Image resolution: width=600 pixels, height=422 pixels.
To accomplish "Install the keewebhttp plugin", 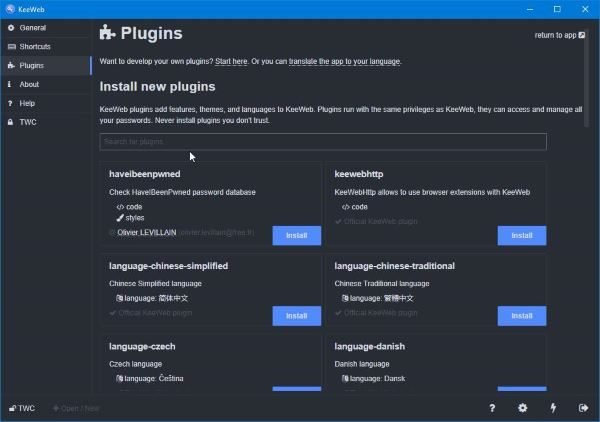I will coord(521,235).
